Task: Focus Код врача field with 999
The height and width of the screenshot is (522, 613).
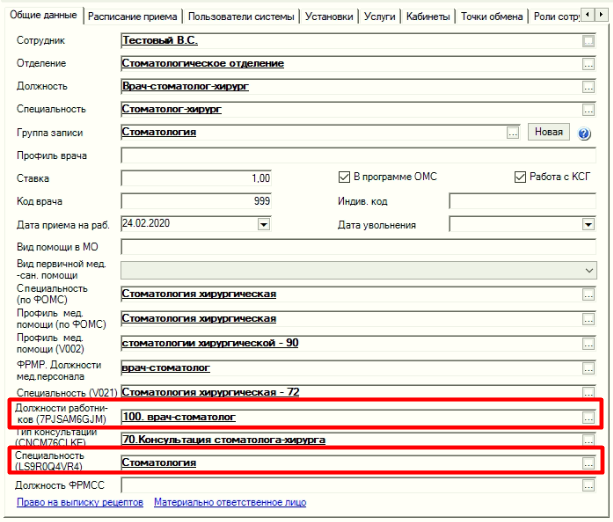Action: [x=196, y=201]
